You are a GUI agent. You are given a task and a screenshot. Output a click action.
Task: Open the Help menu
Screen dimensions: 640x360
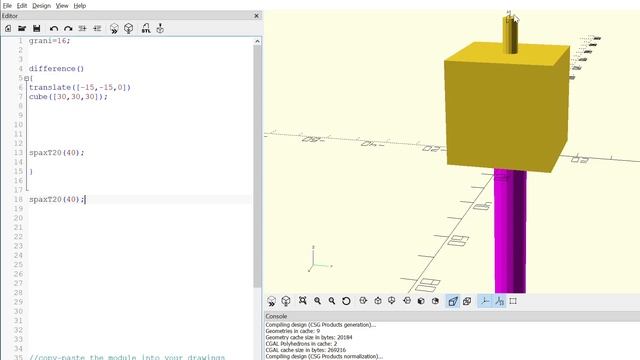pyautogui.click(x=80, y=6)
